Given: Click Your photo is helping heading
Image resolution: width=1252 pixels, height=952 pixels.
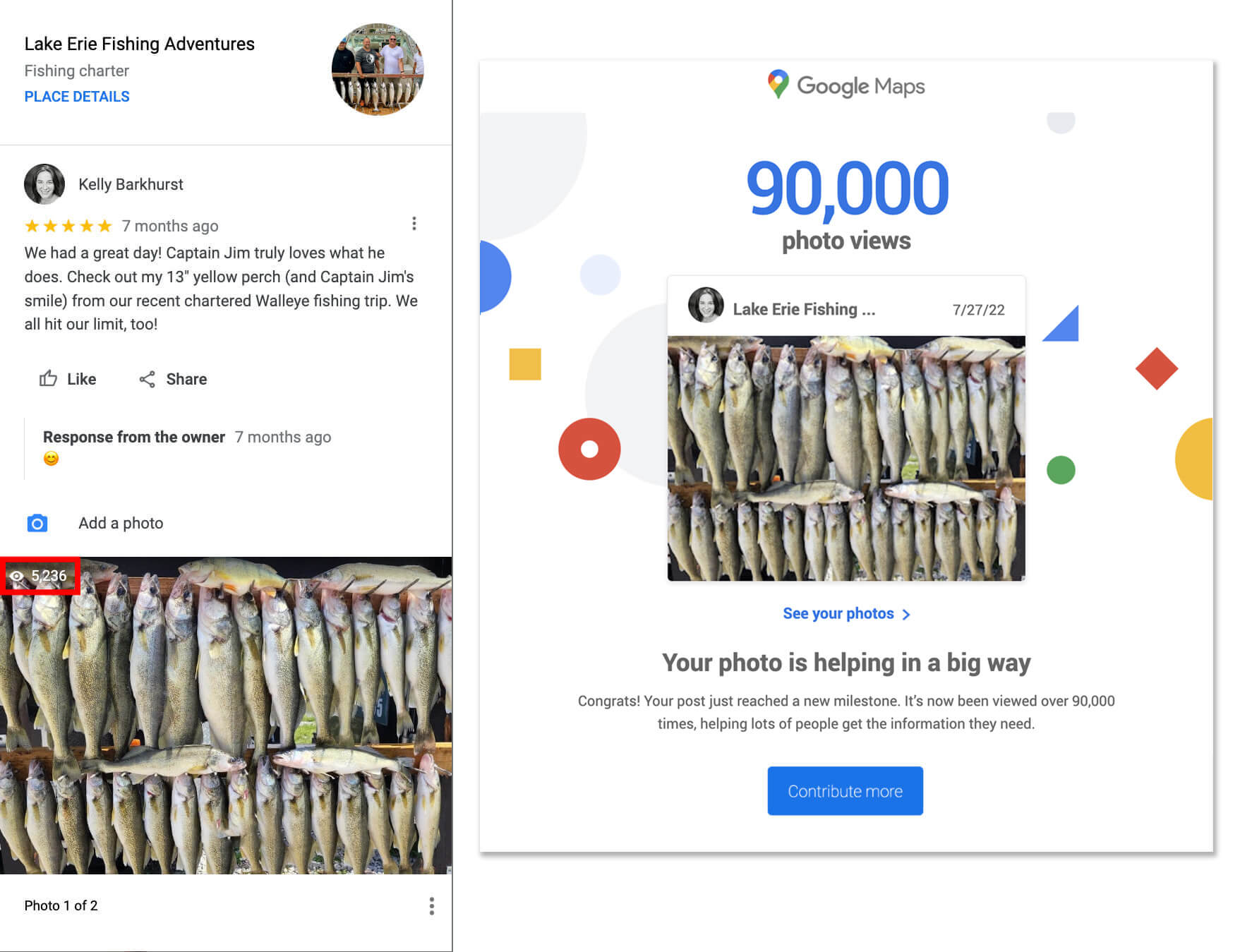Looking at the screenshot, I should (846, 663).
